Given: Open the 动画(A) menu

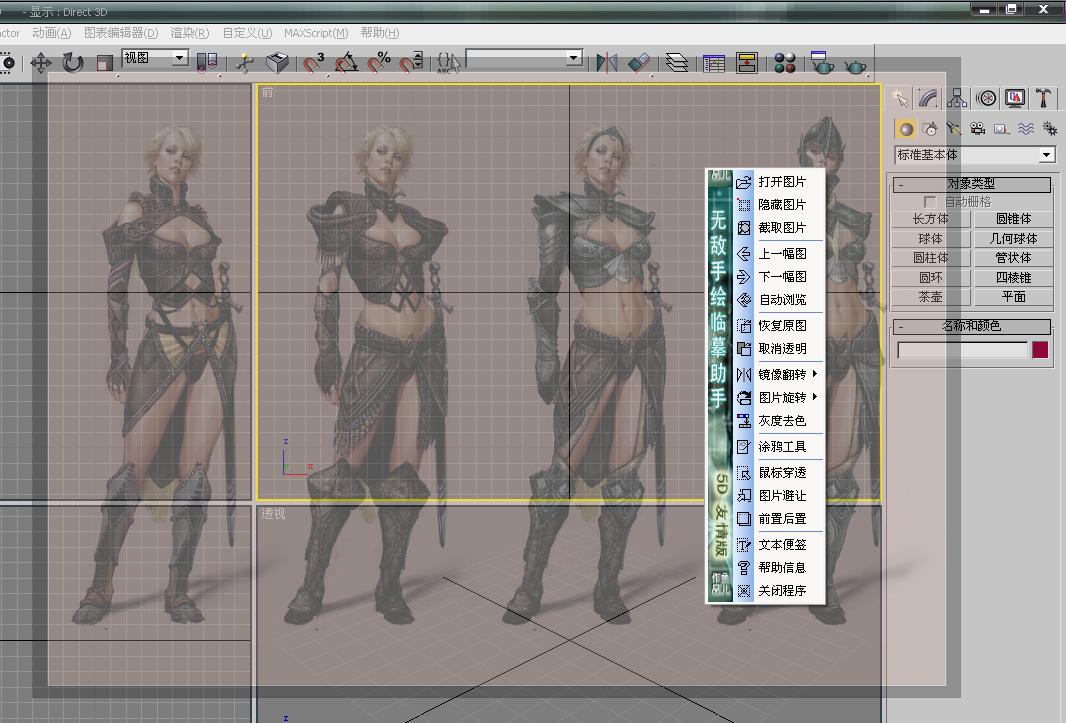Looking at the screenshot, I should [52, 33].
